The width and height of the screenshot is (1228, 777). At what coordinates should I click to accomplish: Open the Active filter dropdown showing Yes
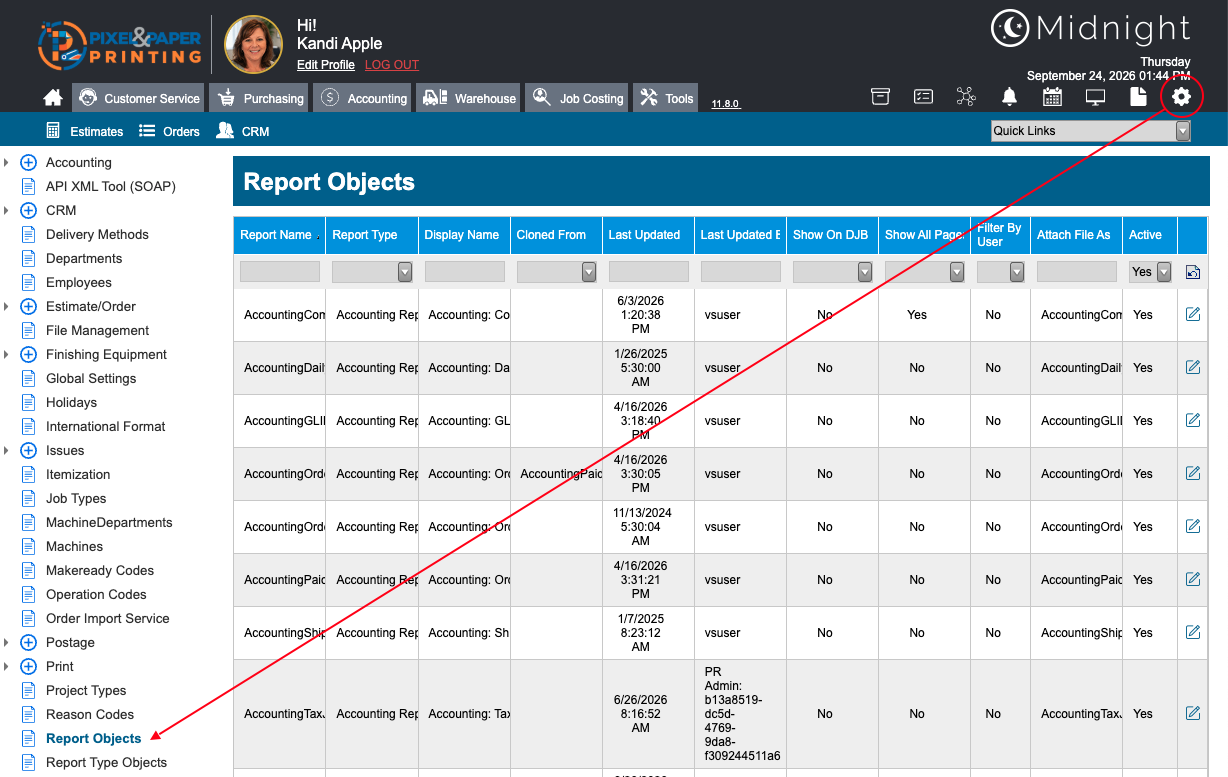click(x=1150, y=272)
